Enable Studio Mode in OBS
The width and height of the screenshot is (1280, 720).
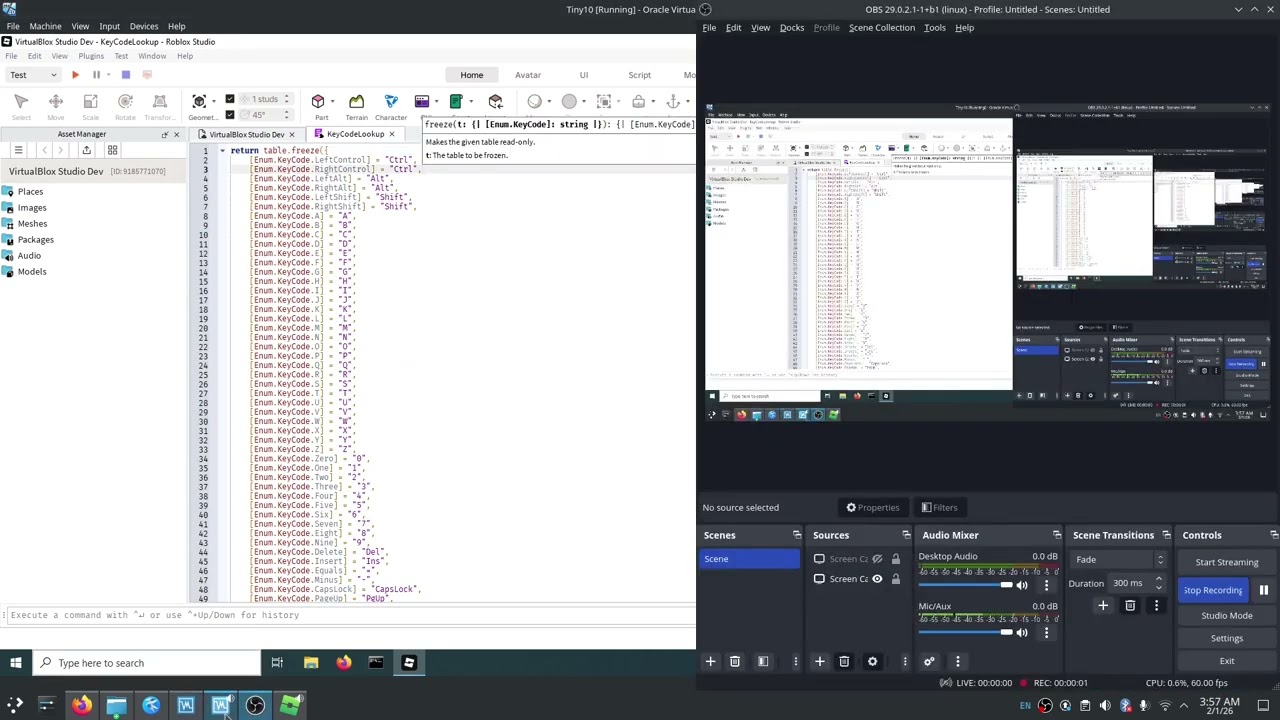tap(1227, 616)
